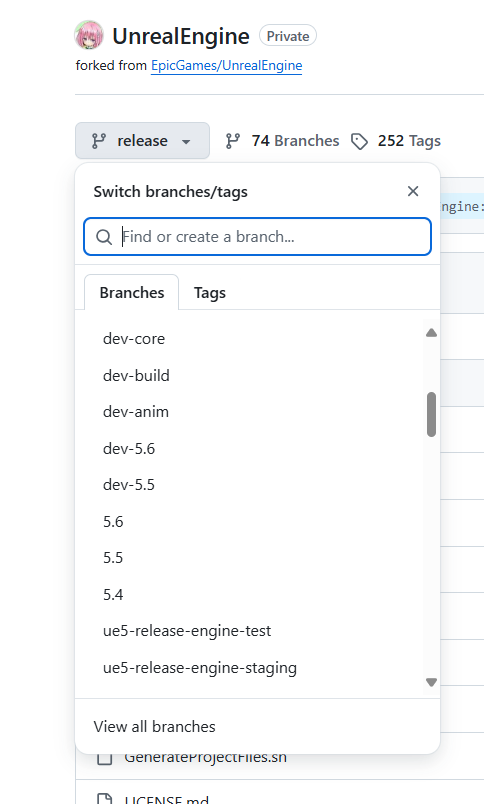Open the 252 Tags link
Screen dimensions: 484x804
(396, 140)
